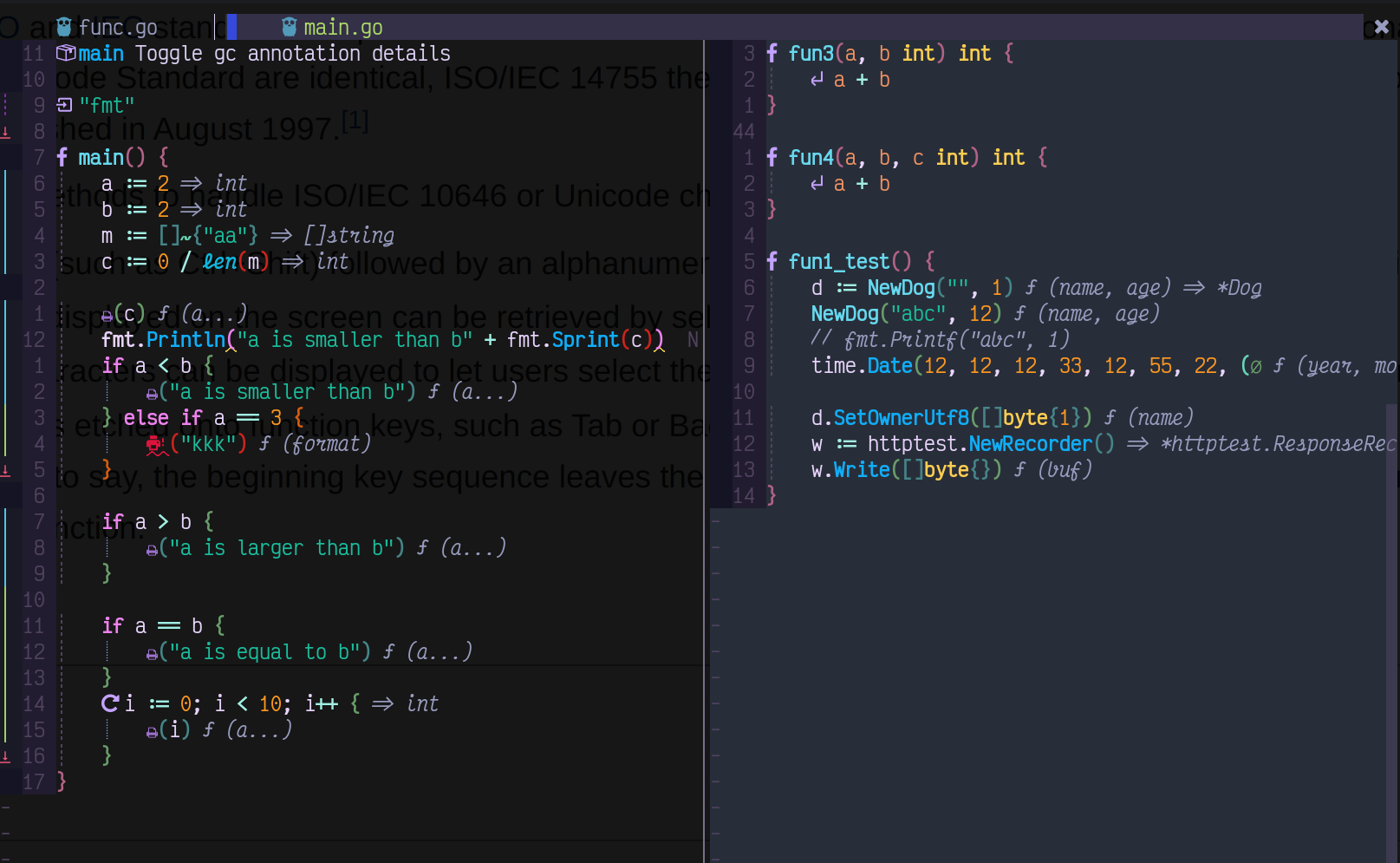Click the import icon next to "fmt"
Image resolution: width=1400 pixels, height=863 pixels.
point(63,105)
